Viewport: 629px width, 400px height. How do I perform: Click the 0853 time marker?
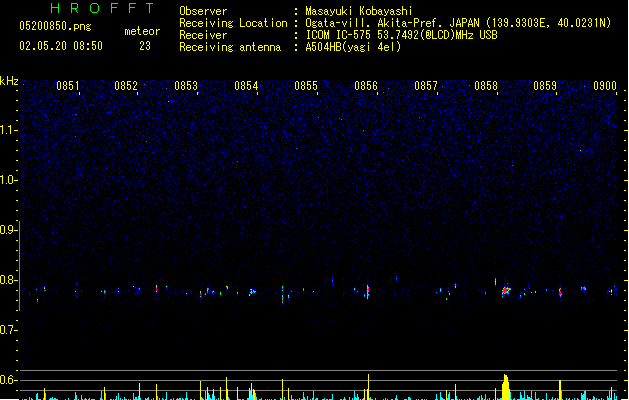tap(186, 86)
